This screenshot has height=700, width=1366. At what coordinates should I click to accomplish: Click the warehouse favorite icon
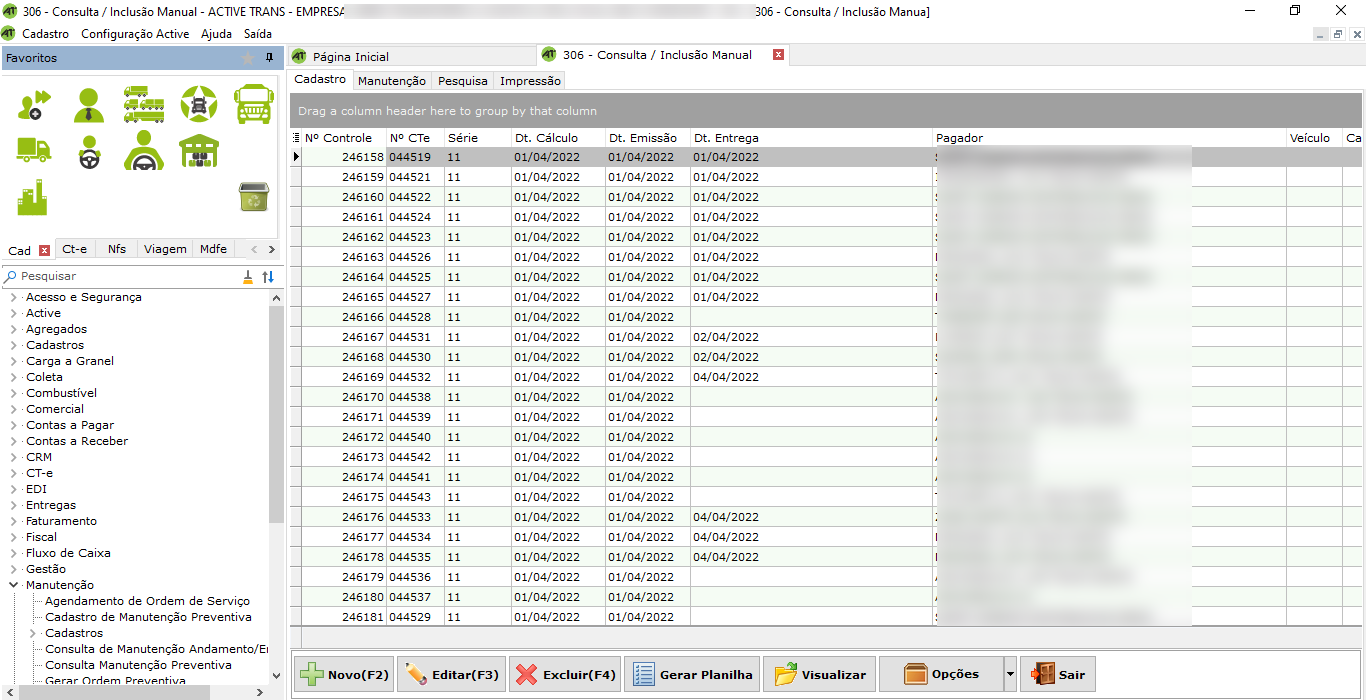tap(198, 151)
